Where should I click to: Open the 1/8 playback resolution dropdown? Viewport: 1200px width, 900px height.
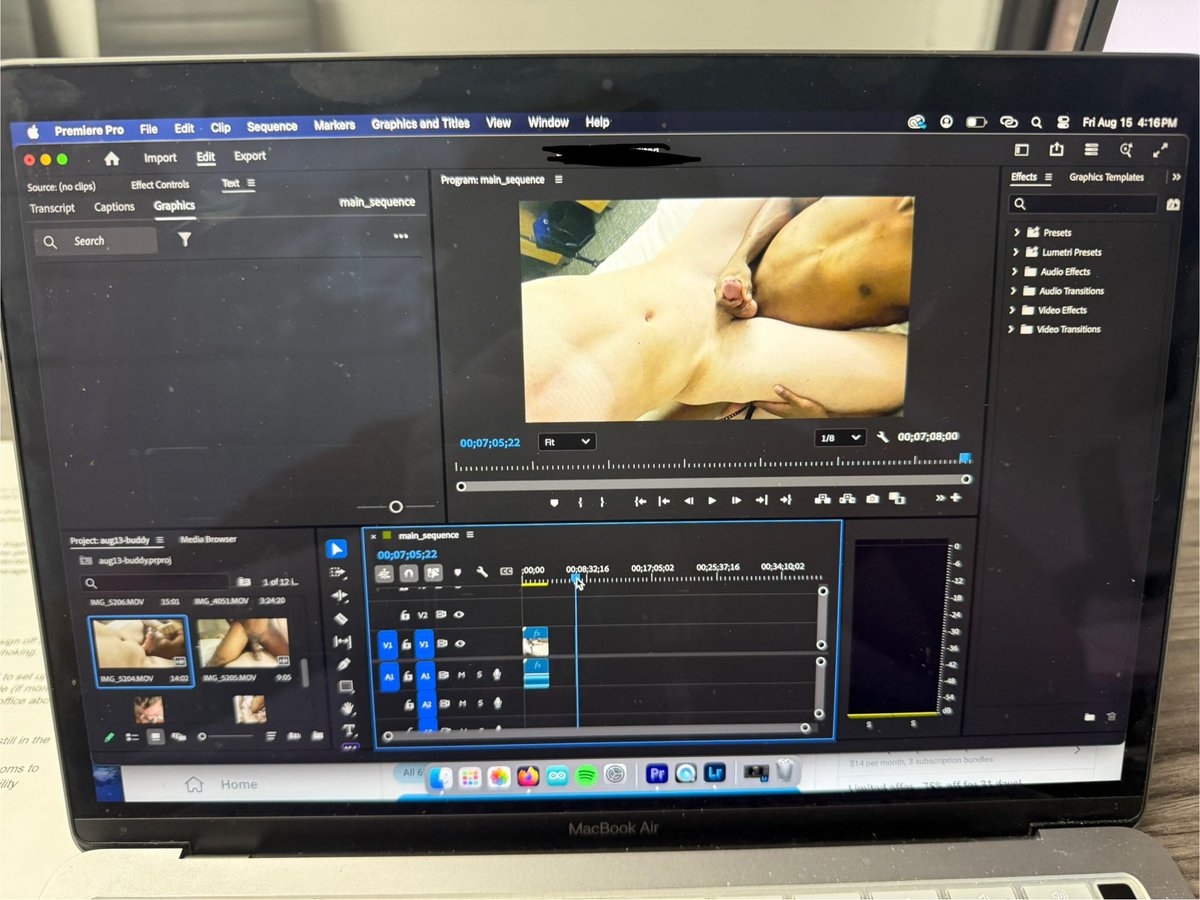point(838,437)
